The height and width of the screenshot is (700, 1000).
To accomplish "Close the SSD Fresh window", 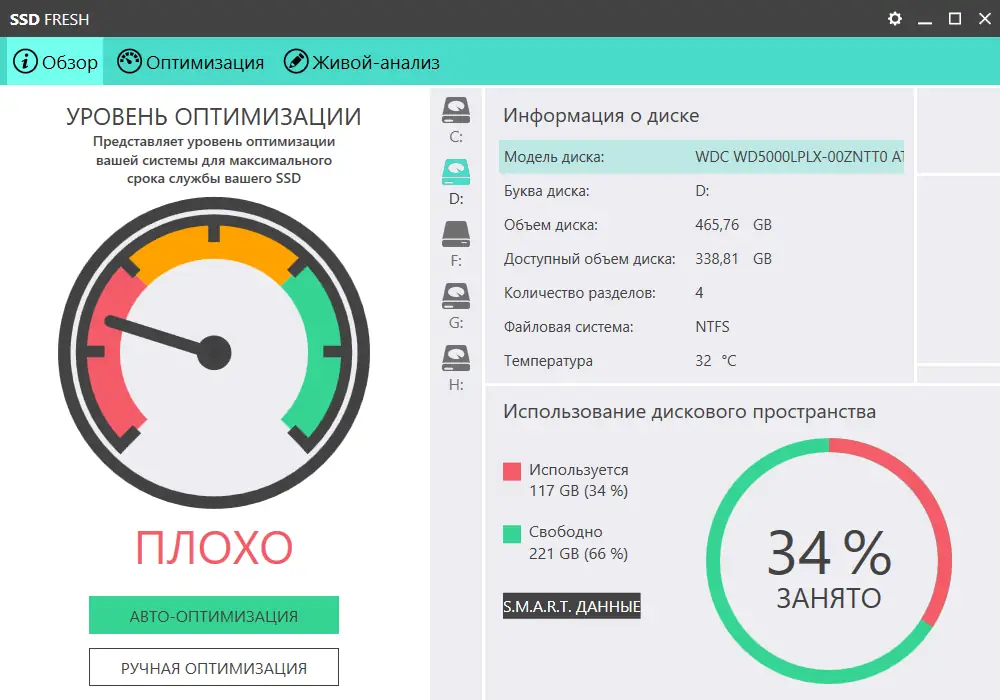I will coord(985,18).
